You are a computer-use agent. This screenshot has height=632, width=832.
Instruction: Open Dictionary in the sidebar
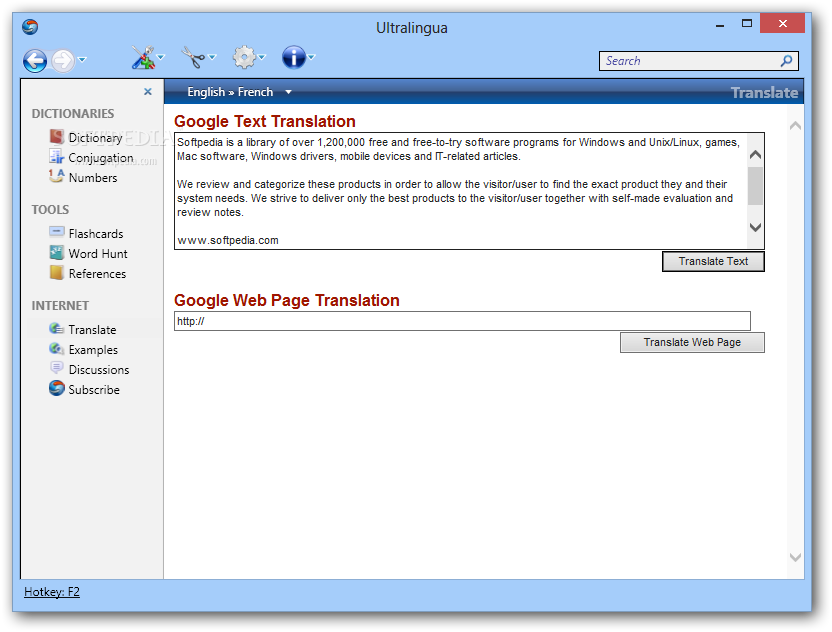click(x=96, y=138)
